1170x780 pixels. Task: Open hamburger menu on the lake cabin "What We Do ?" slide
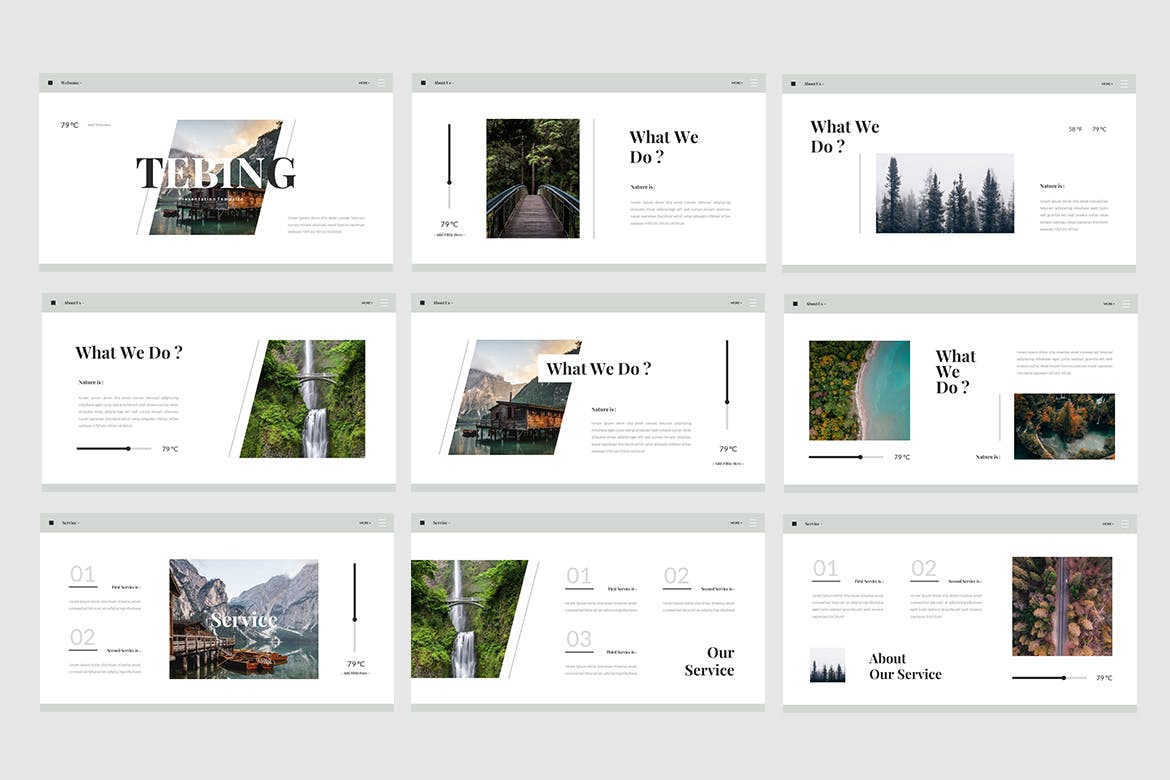[754, 302]
